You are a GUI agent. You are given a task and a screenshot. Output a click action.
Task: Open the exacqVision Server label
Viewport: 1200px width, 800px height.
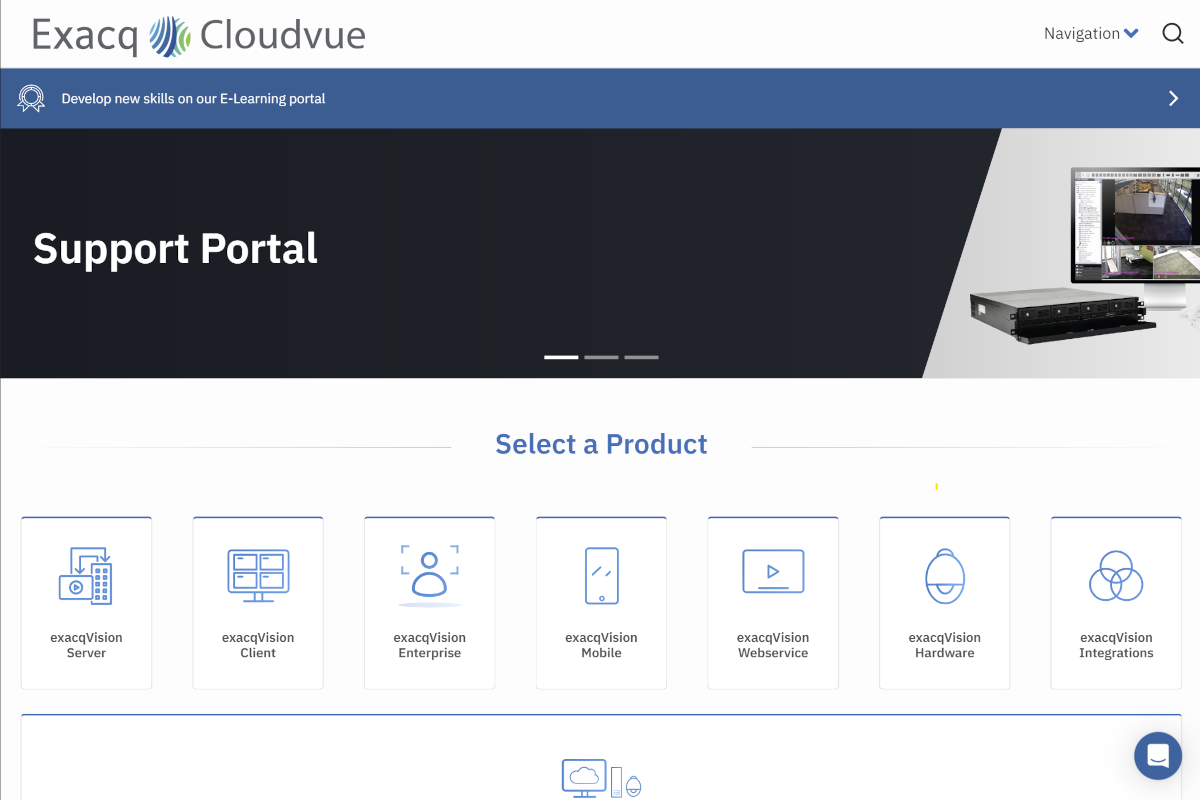point(86,645)
